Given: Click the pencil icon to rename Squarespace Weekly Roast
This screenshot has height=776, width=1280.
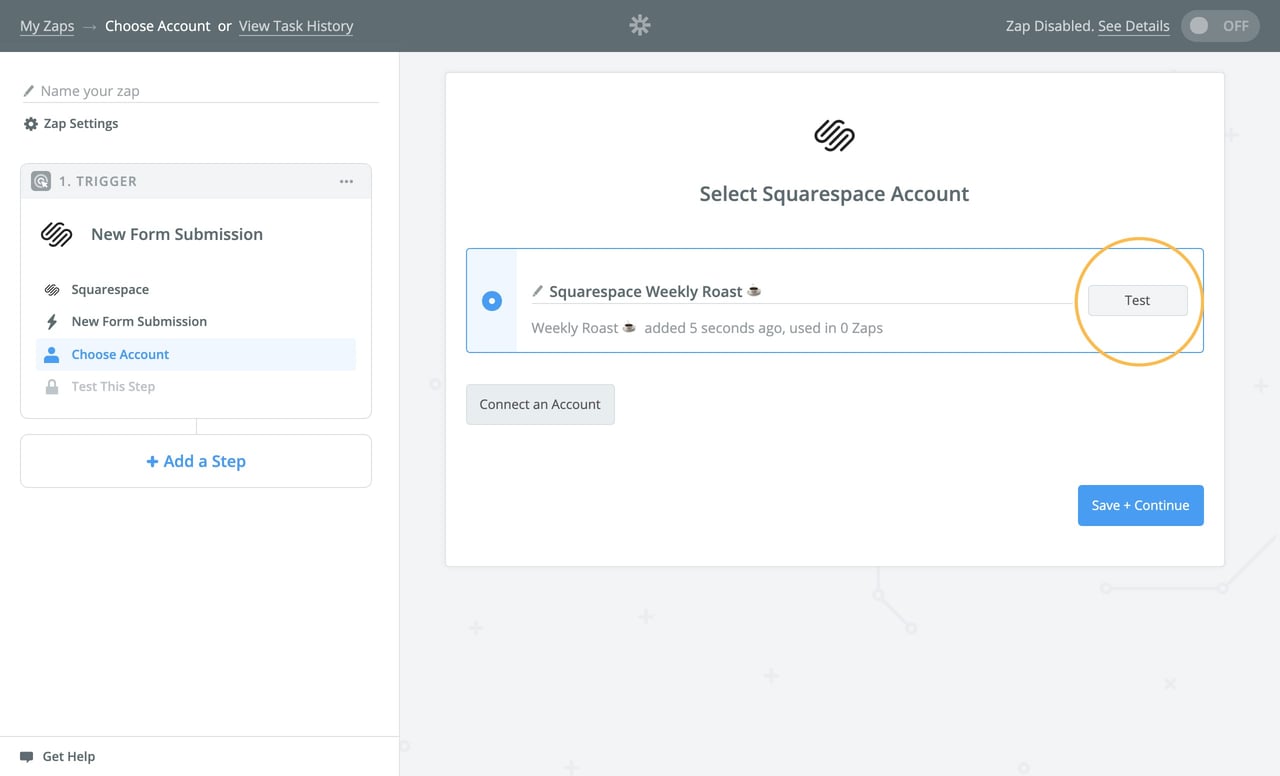Looking at the screenshot, I should coord(538,290).
